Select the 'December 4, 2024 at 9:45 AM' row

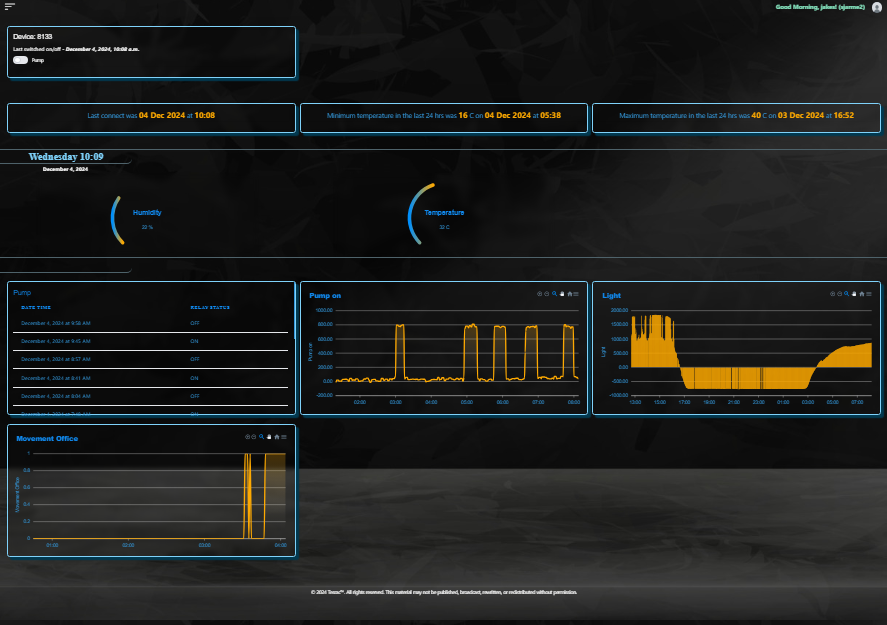pos(150,342)
